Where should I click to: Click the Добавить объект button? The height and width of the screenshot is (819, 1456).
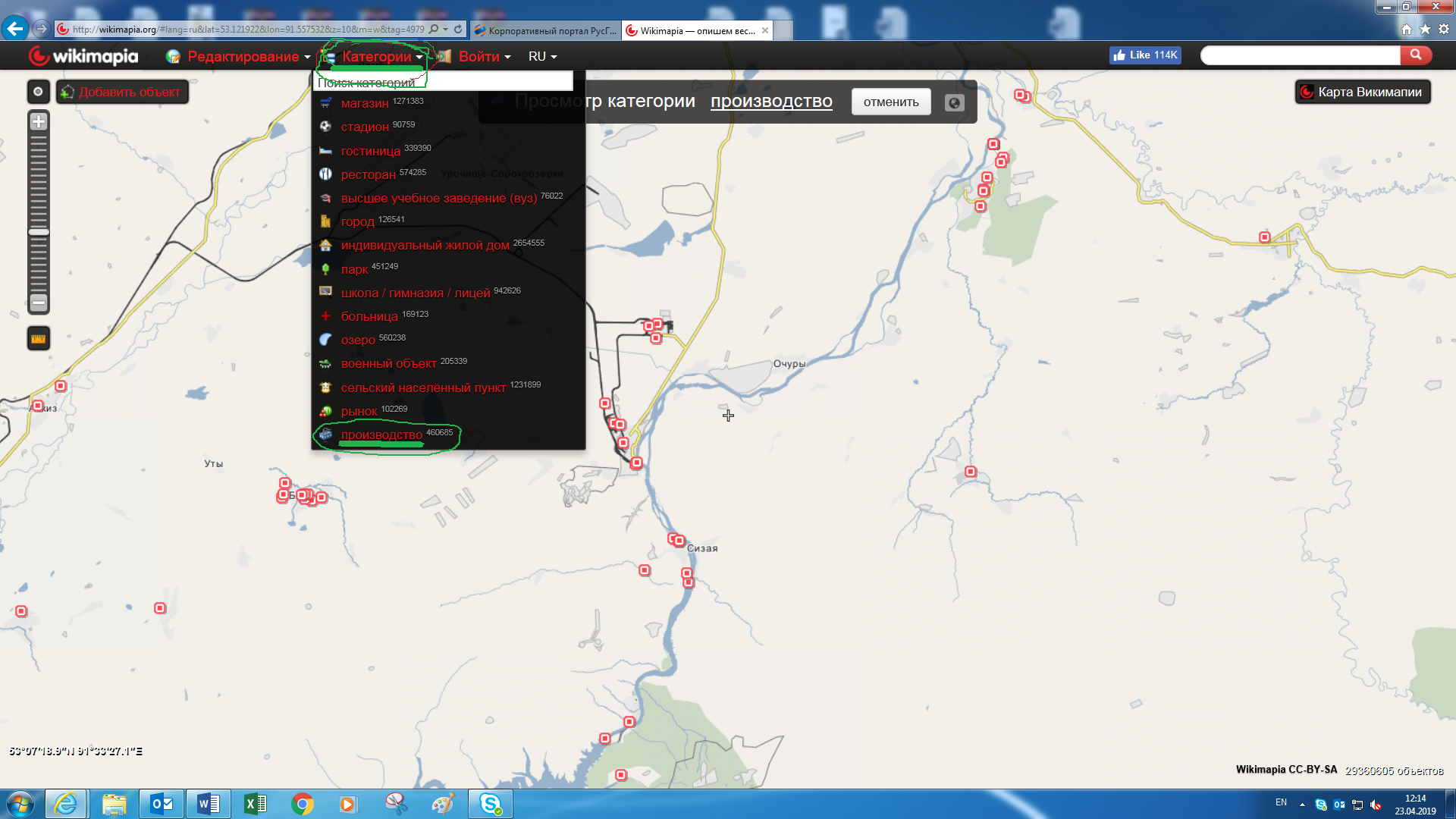click(122, 92)
